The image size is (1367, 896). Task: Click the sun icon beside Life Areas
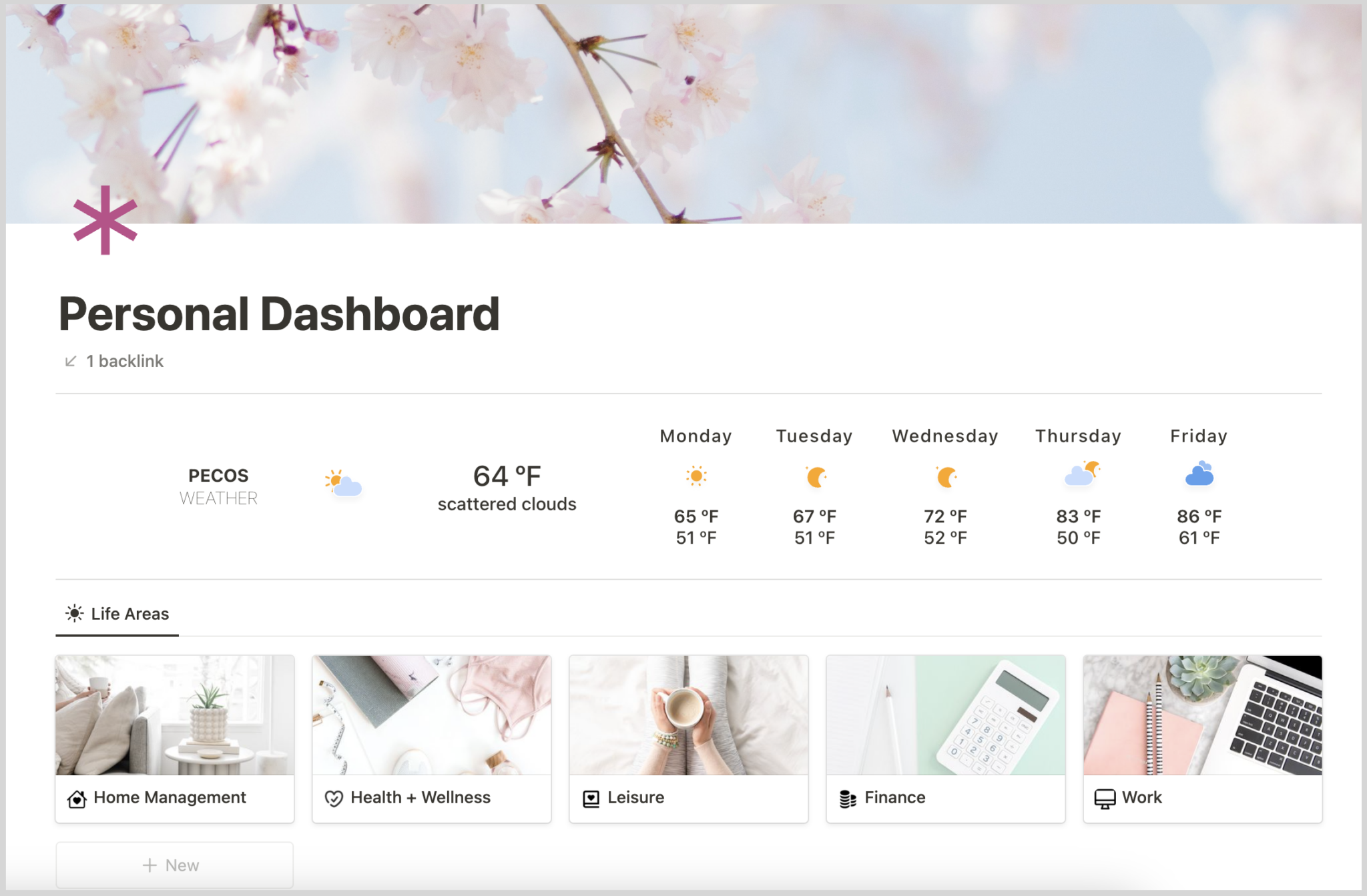[x=73, y=613]
